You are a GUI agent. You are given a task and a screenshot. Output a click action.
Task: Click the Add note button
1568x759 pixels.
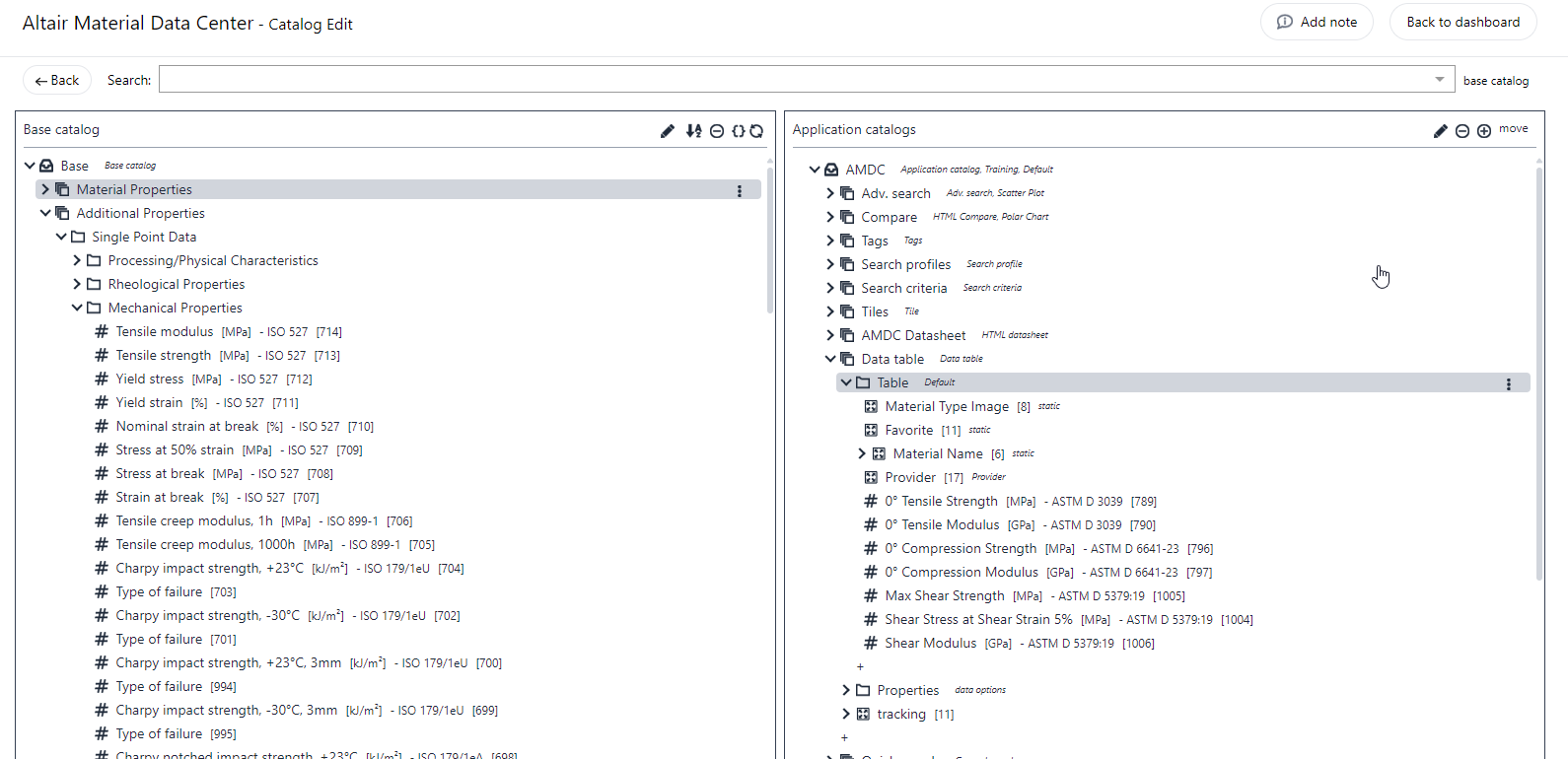[1317, 22]
